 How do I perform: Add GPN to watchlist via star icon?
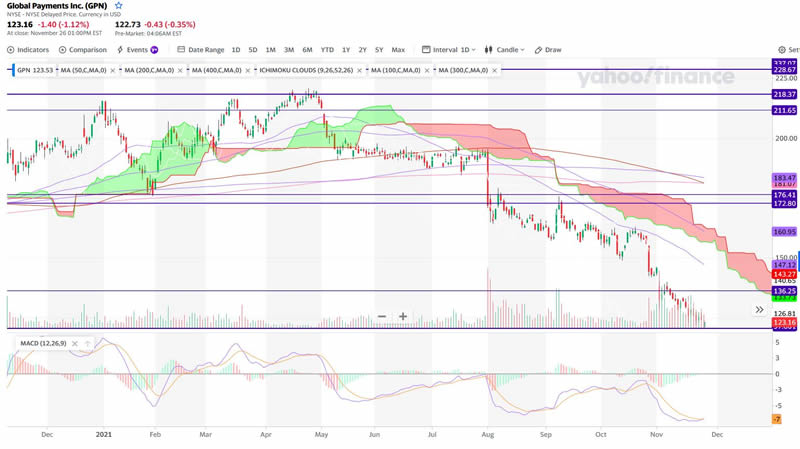pos(119,6)
